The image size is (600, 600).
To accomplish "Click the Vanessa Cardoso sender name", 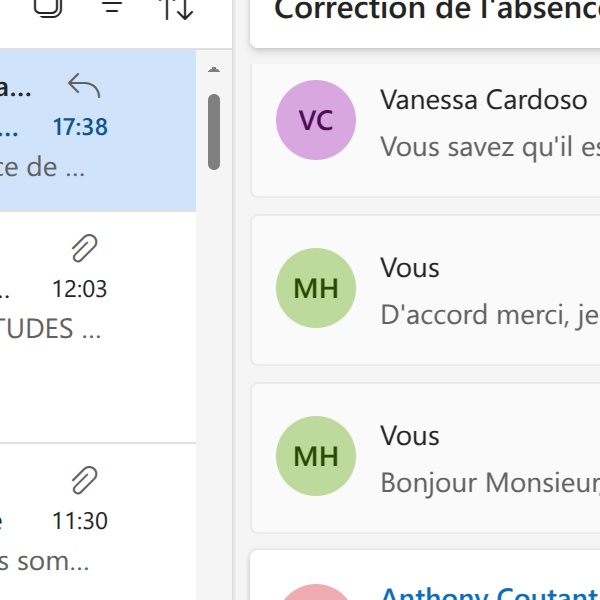I will [x=484, y=100].
